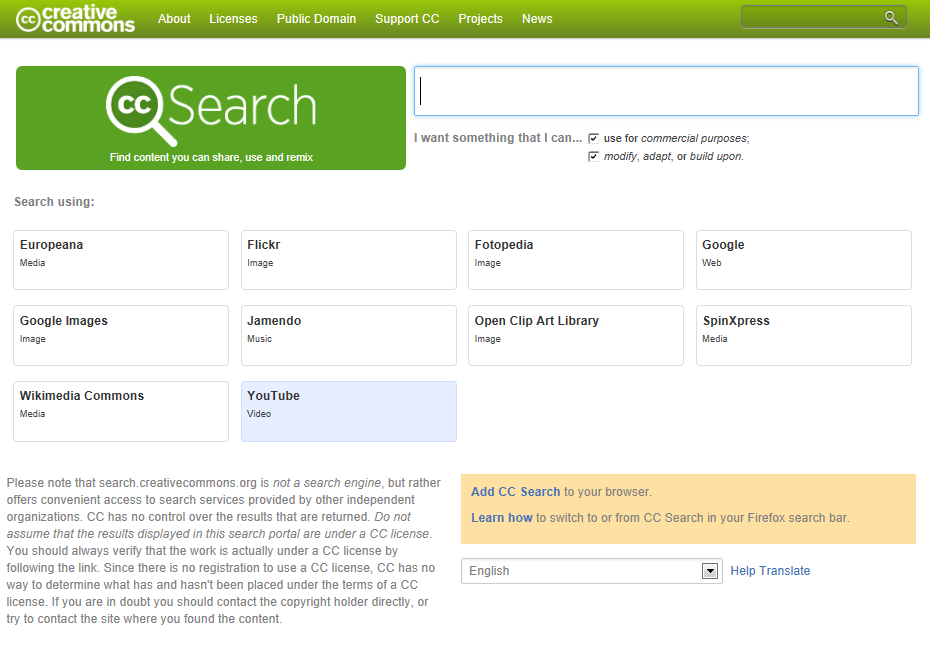Click Help Translate link
The image size is (930, 645).
[x=770, y=571]
